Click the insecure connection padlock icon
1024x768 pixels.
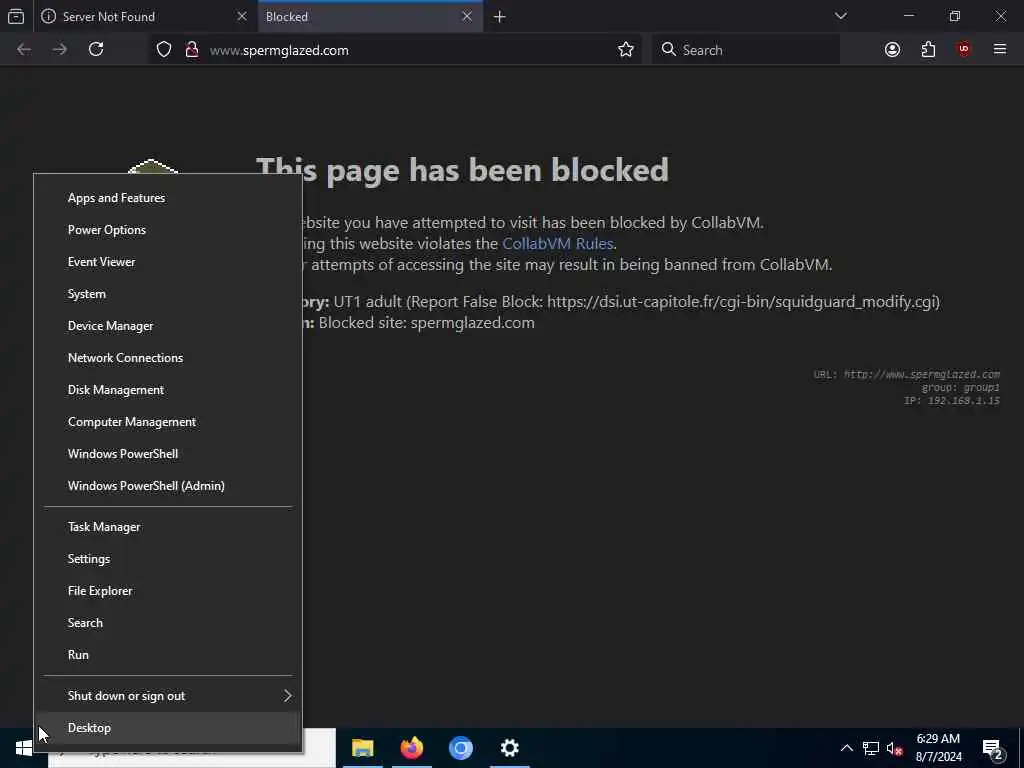point(191,50)
